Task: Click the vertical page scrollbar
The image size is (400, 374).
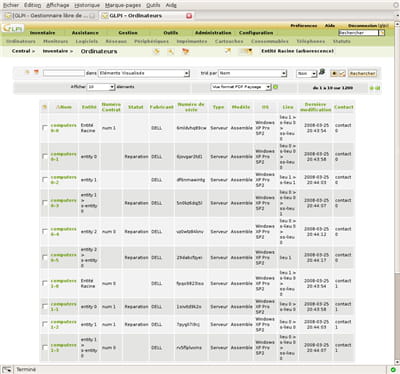Action: (397, 193)
